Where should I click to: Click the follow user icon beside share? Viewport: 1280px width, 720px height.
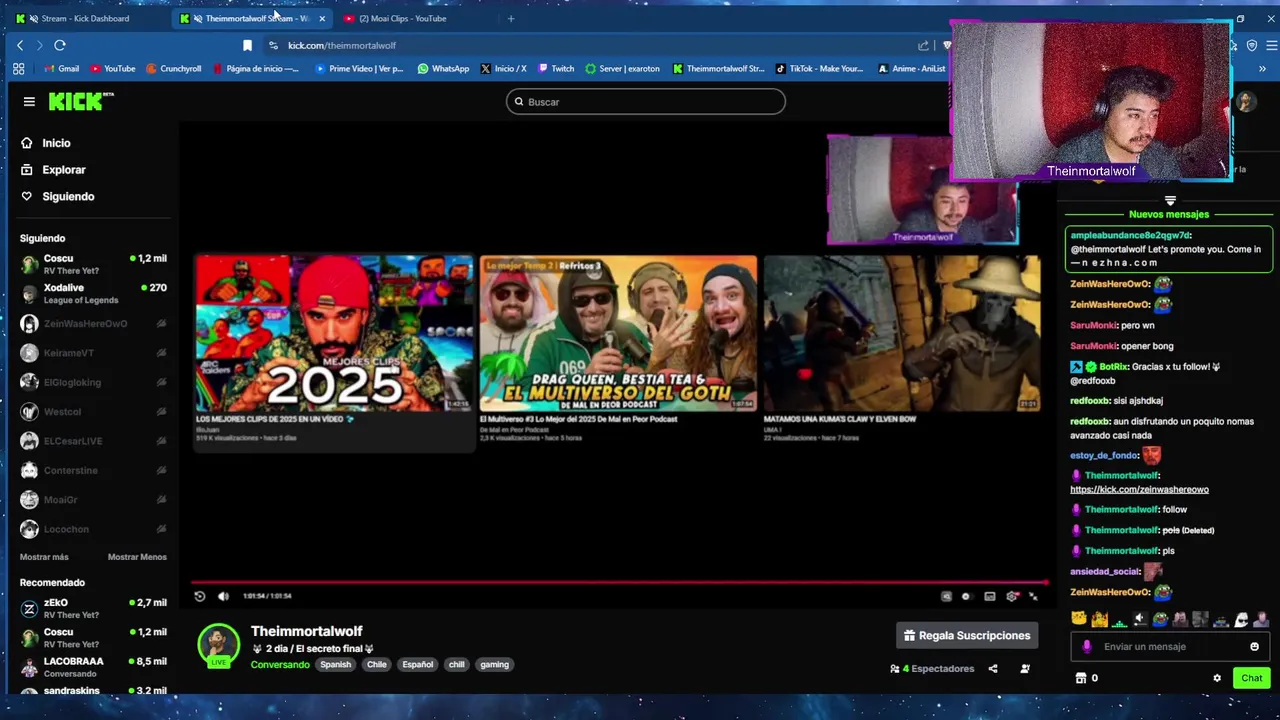(x=1025, y=669)
